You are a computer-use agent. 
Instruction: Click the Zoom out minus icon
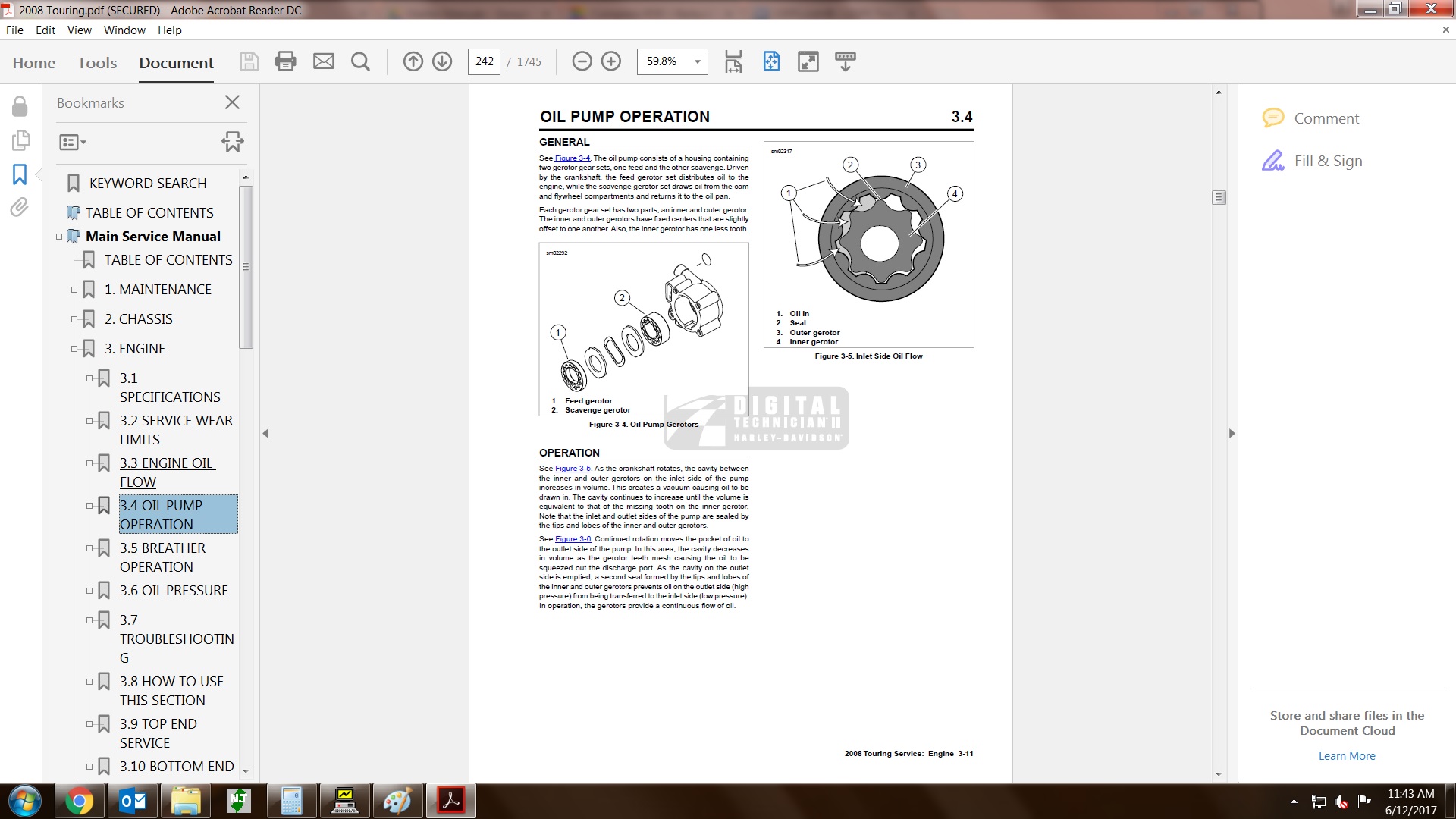pos(582,61)
